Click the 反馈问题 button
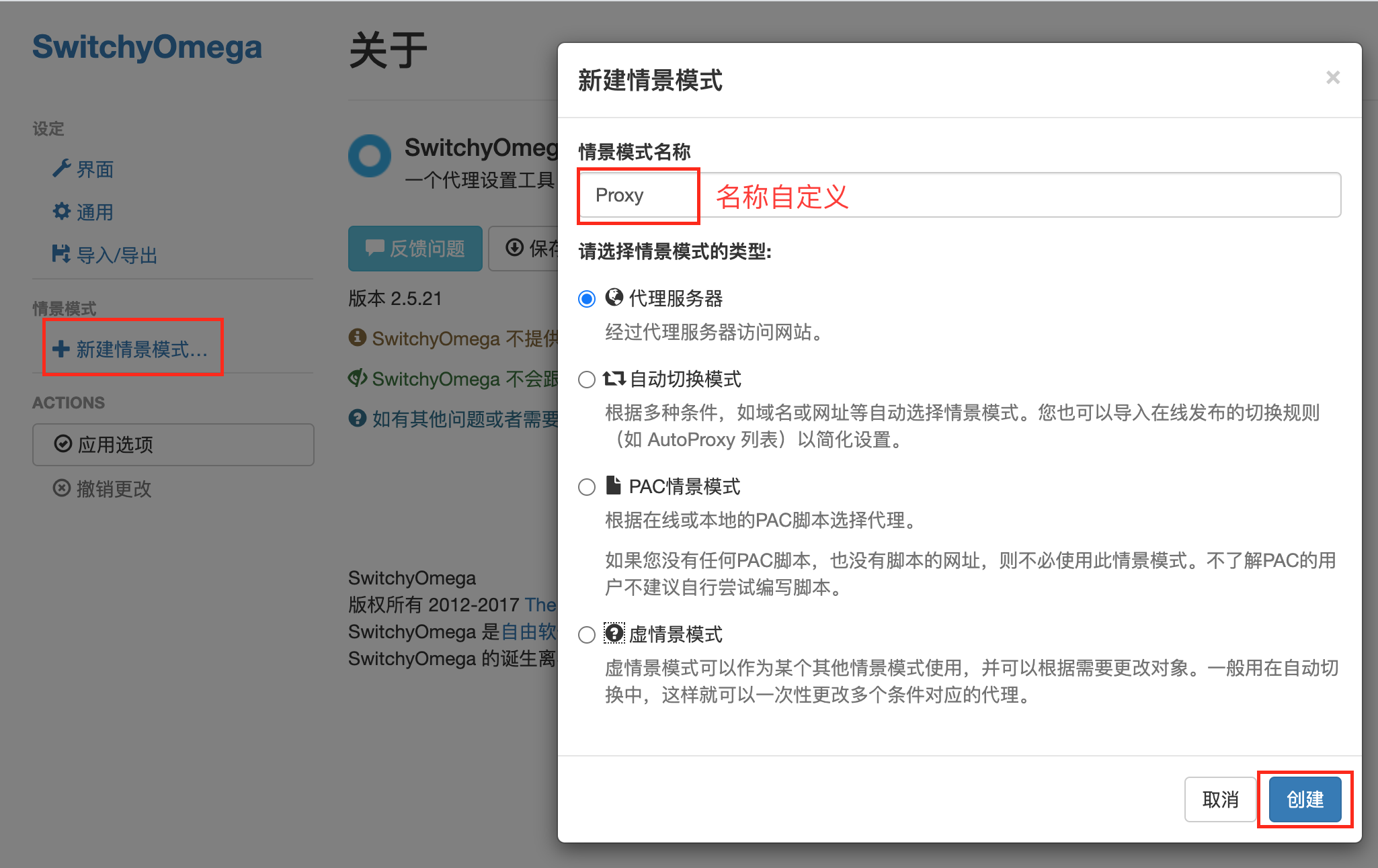 tap(415, 249)
